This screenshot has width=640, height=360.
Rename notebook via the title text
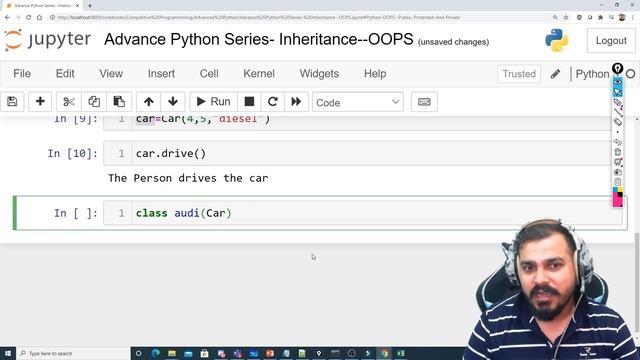coord(259,40)
